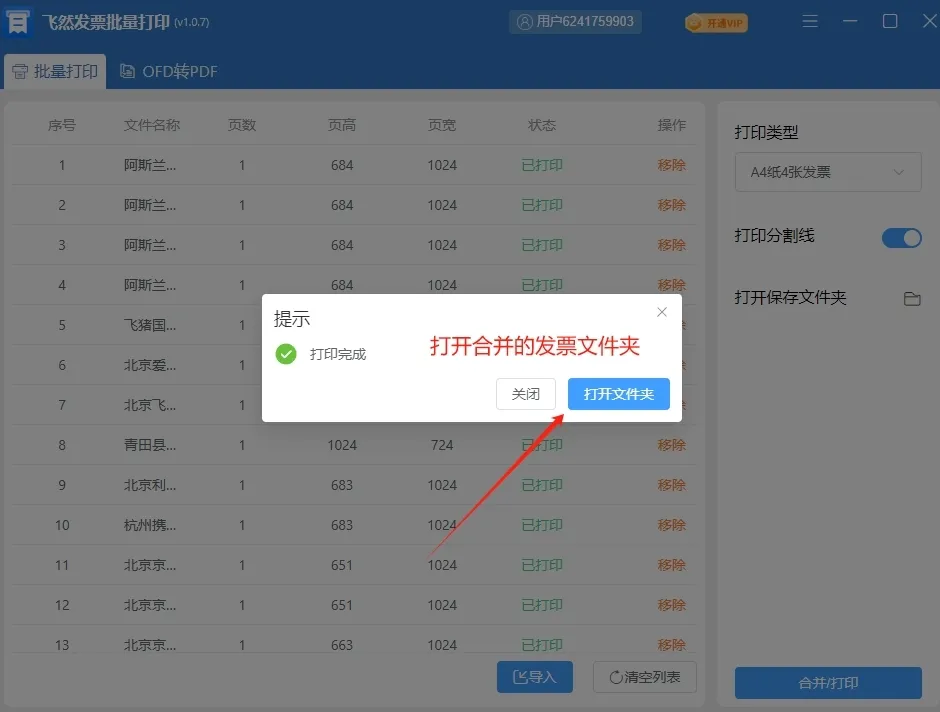Screen dimensions: 940x712
Task: Click page height 663 in row 13
Action: tap(342, 645)
